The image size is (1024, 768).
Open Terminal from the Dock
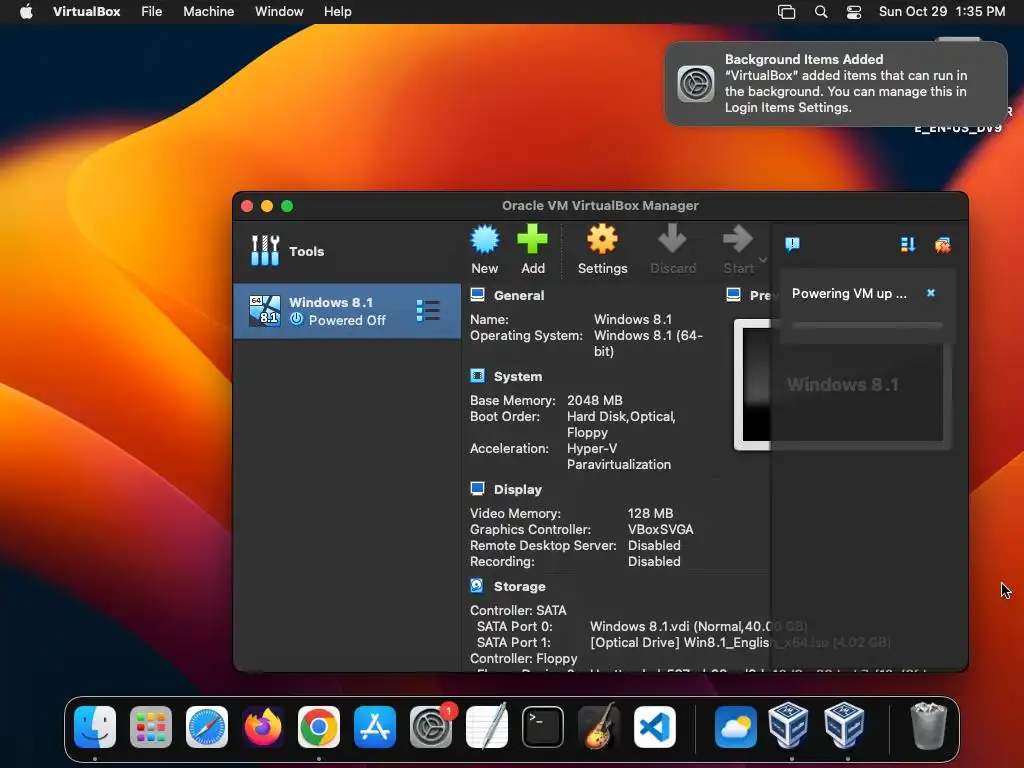(543, 727)
